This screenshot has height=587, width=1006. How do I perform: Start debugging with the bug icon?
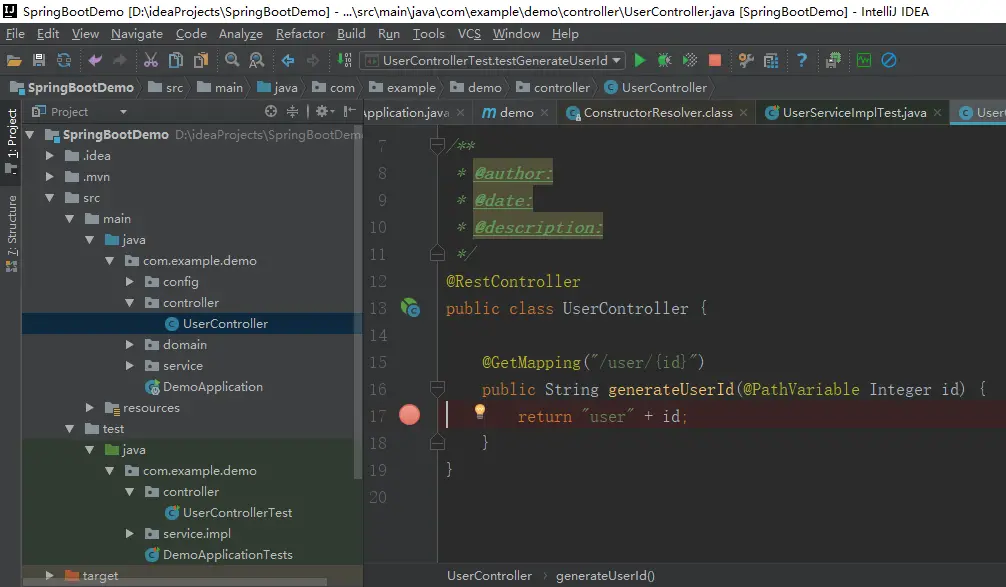tap(665, 60)
